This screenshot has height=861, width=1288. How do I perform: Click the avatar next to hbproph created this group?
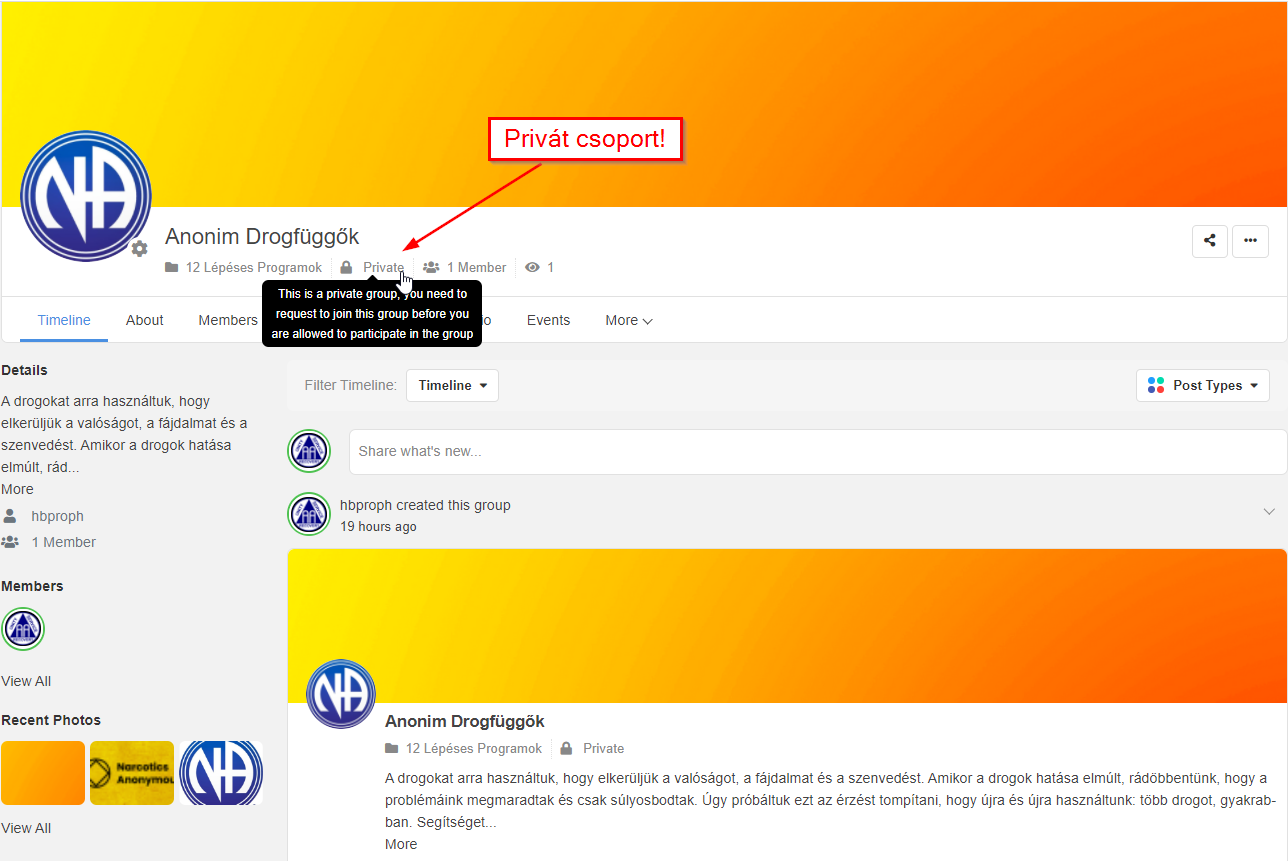(x=309, y=514)
